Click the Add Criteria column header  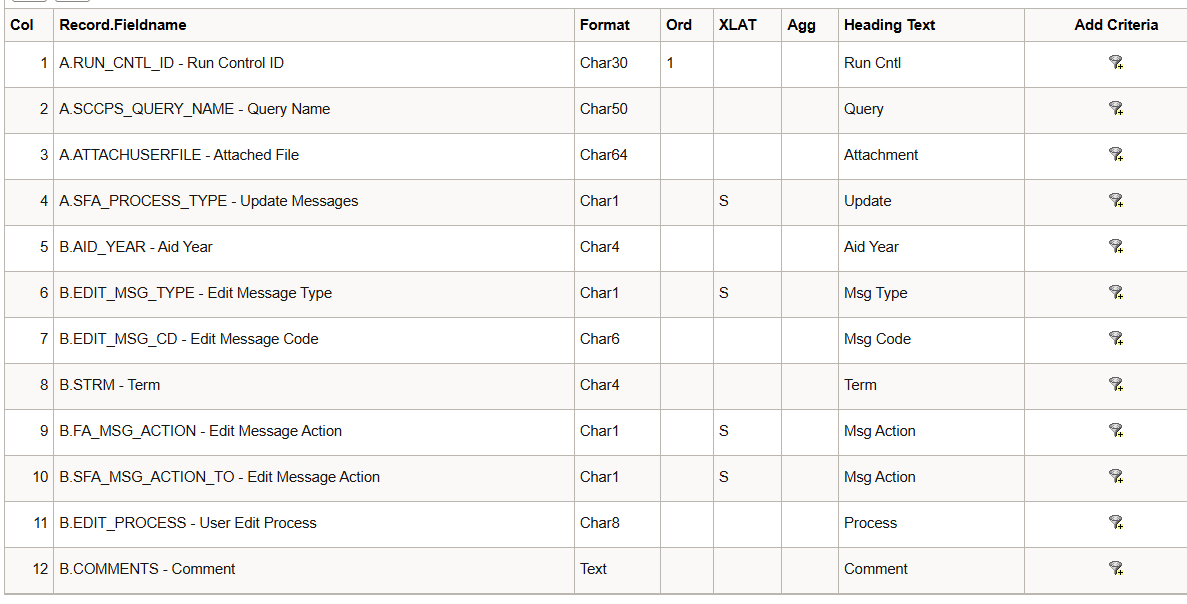click(1116, 25)
